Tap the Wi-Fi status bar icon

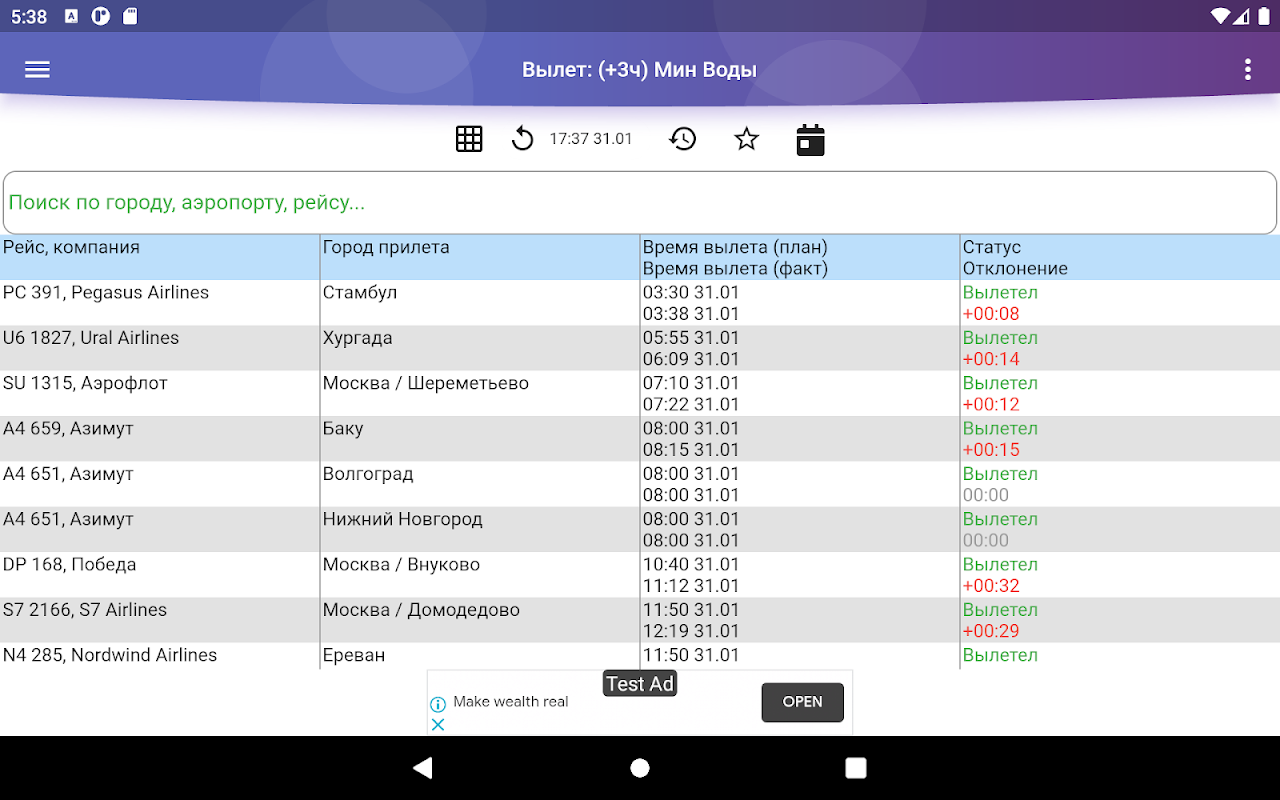(1220, 16)
